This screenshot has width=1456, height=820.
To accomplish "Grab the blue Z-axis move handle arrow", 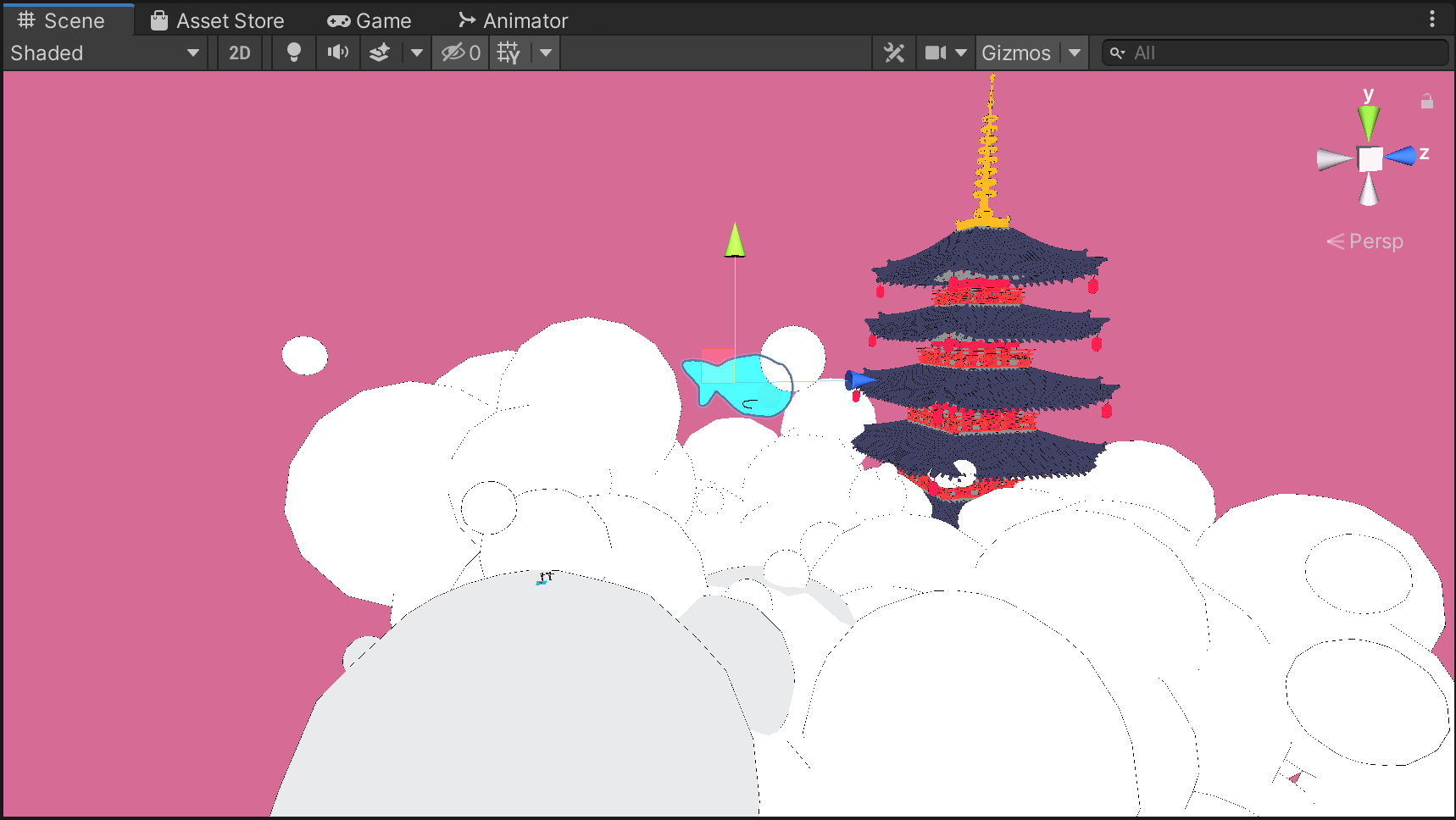I will [859, 380].
